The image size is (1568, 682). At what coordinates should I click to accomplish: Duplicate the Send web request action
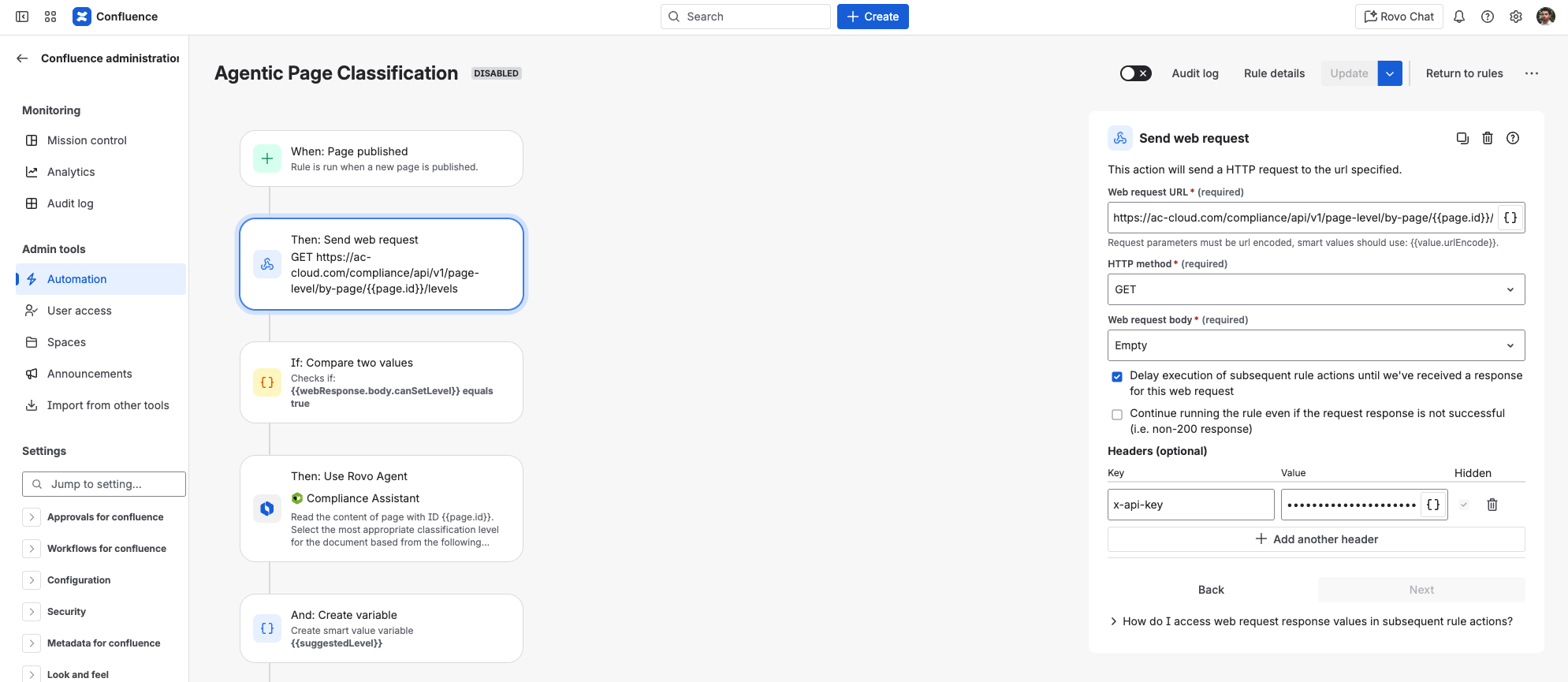click(1462, 138)
